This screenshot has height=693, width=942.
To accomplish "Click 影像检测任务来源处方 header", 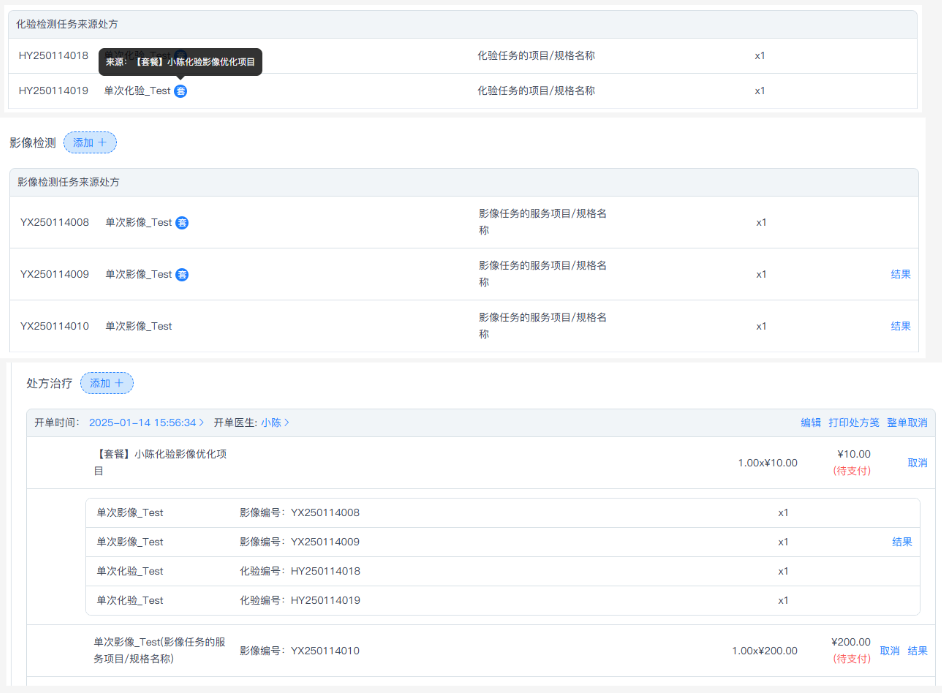I will [68, 182].
